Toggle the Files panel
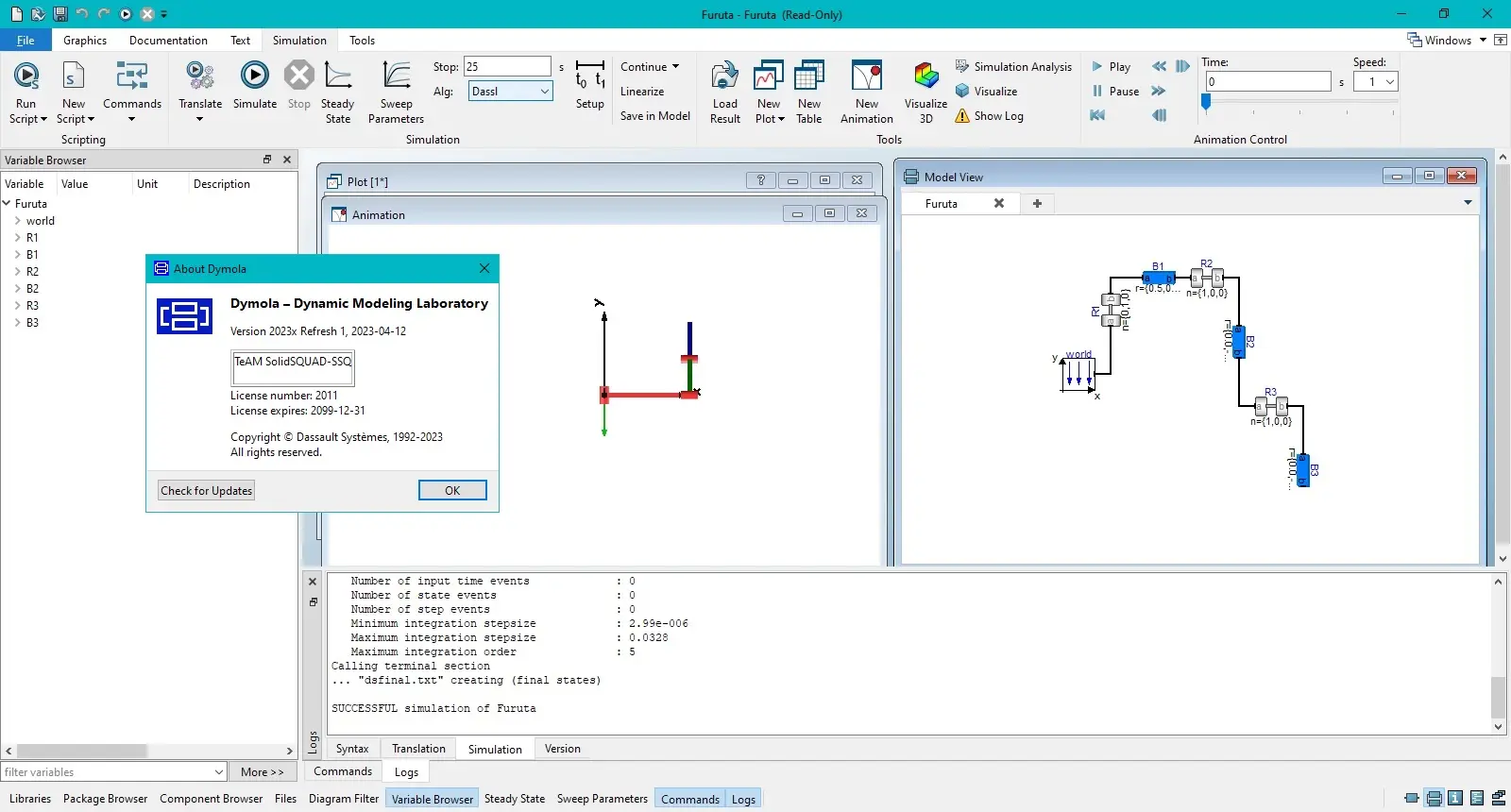This screenshot has width=1511, height=812. tap(285, 799)
